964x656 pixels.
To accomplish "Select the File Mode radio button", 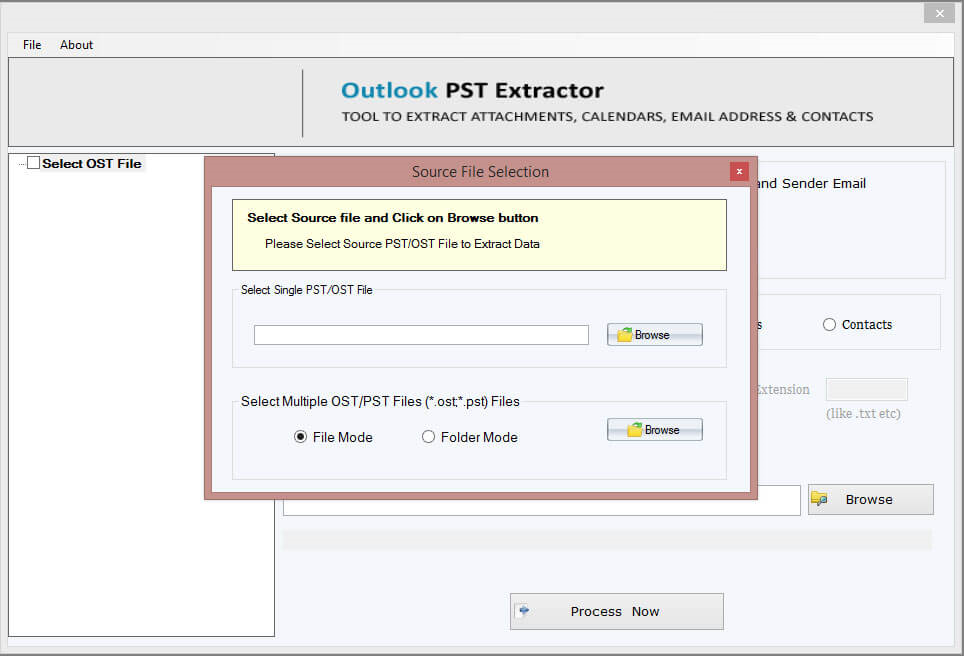I will tap(300, 437).
